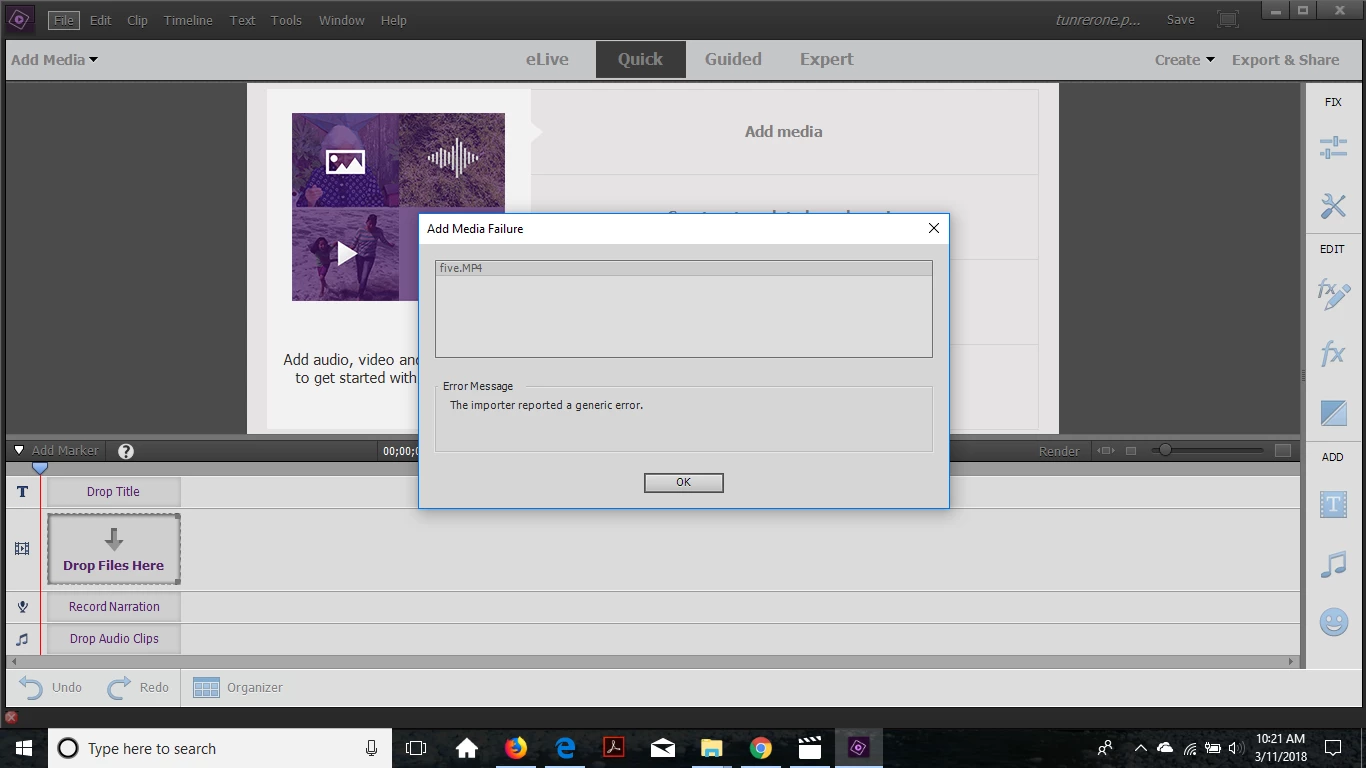Click the Record Narration placeholder
This screenshot has height=768, width=1366.
[114, 607]
